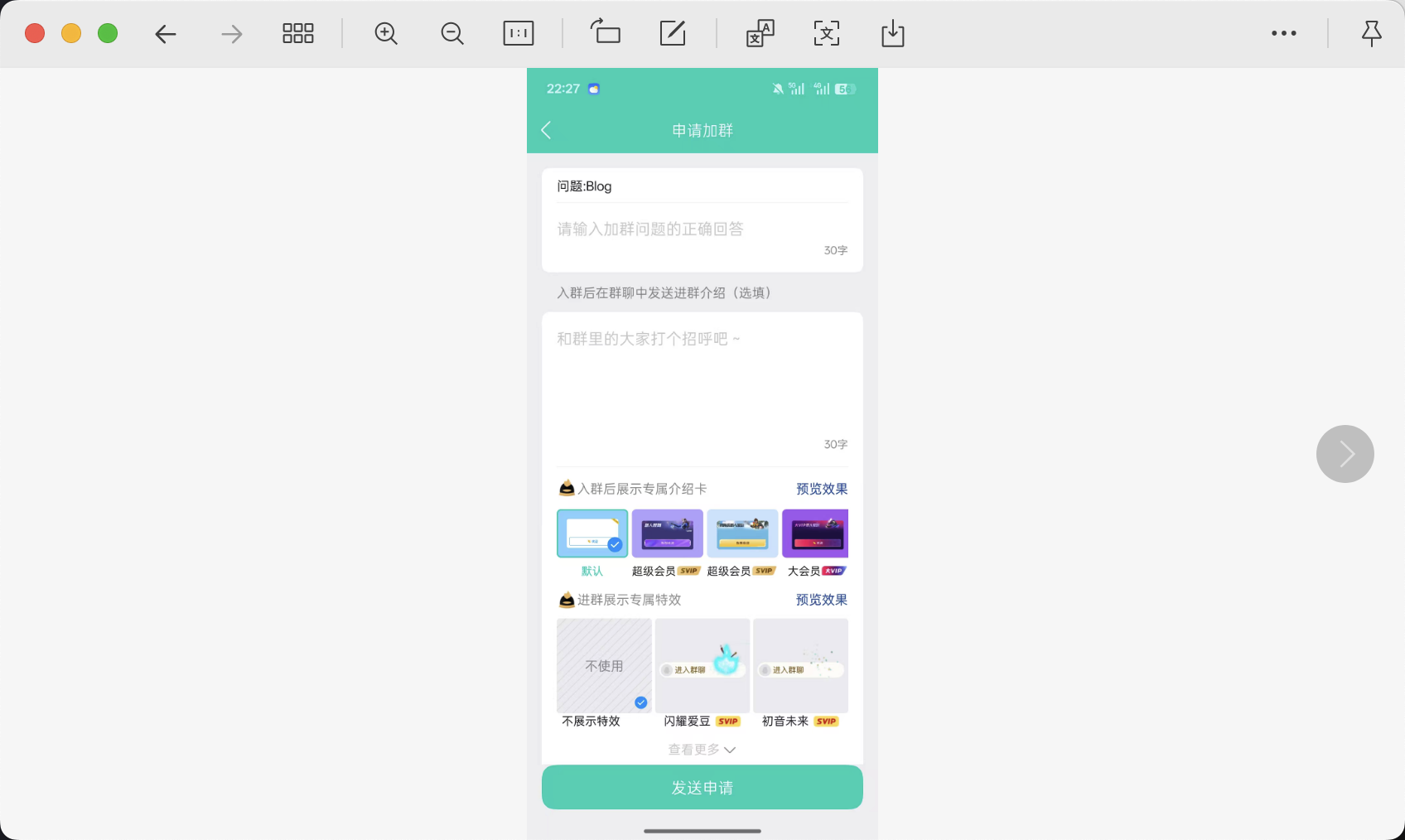Expand 查看更多 to show more effects
Screen dimensions: 1405x840
(x=702, y=750)
